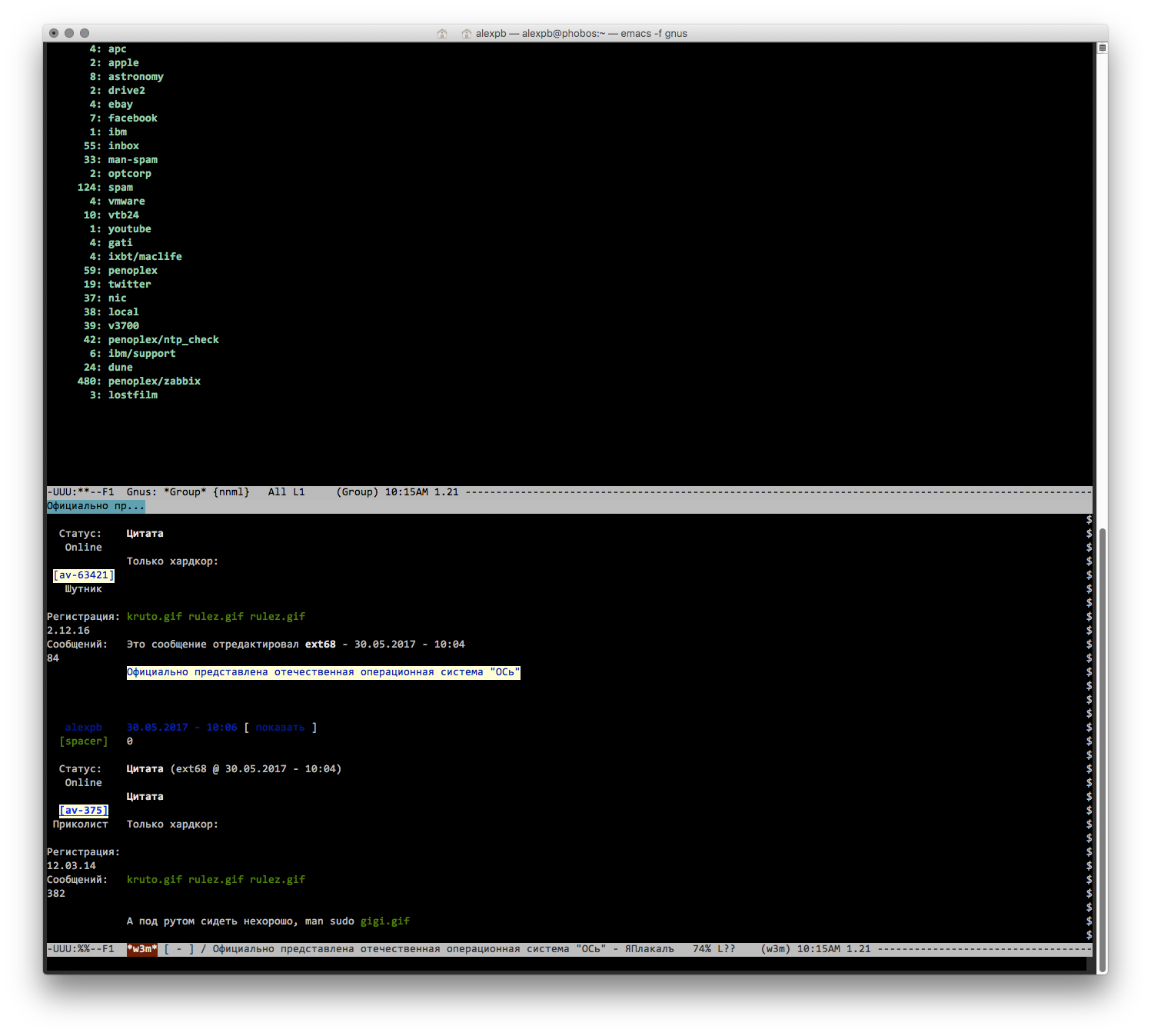1151x1036 pixels.
Task: Click the (Group) major mode indicator
Action: [x=358, y=492]
